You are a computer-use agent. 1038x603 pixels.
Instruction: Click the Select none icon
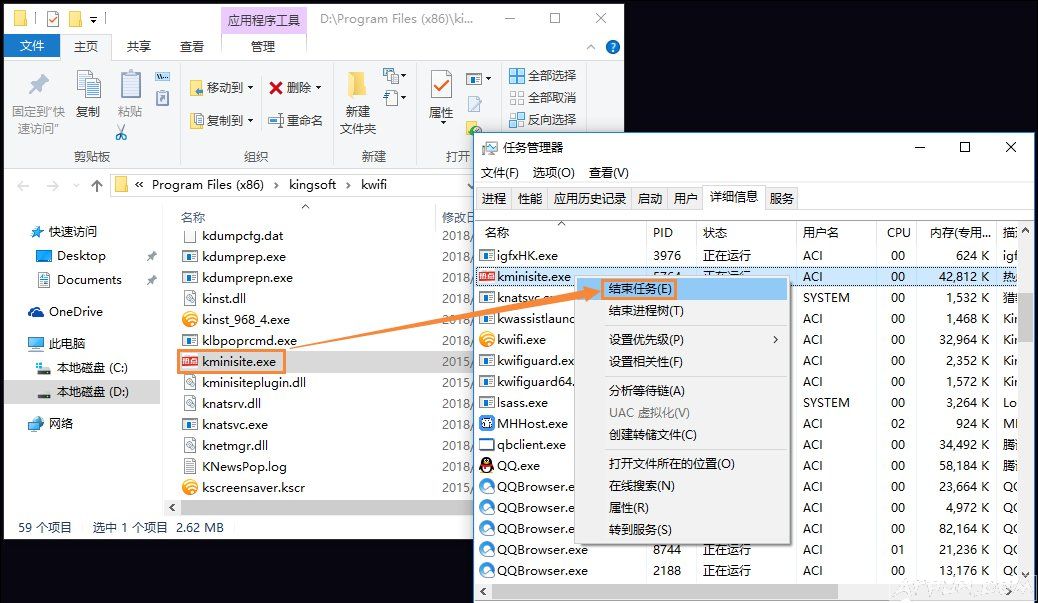(516, 98)
